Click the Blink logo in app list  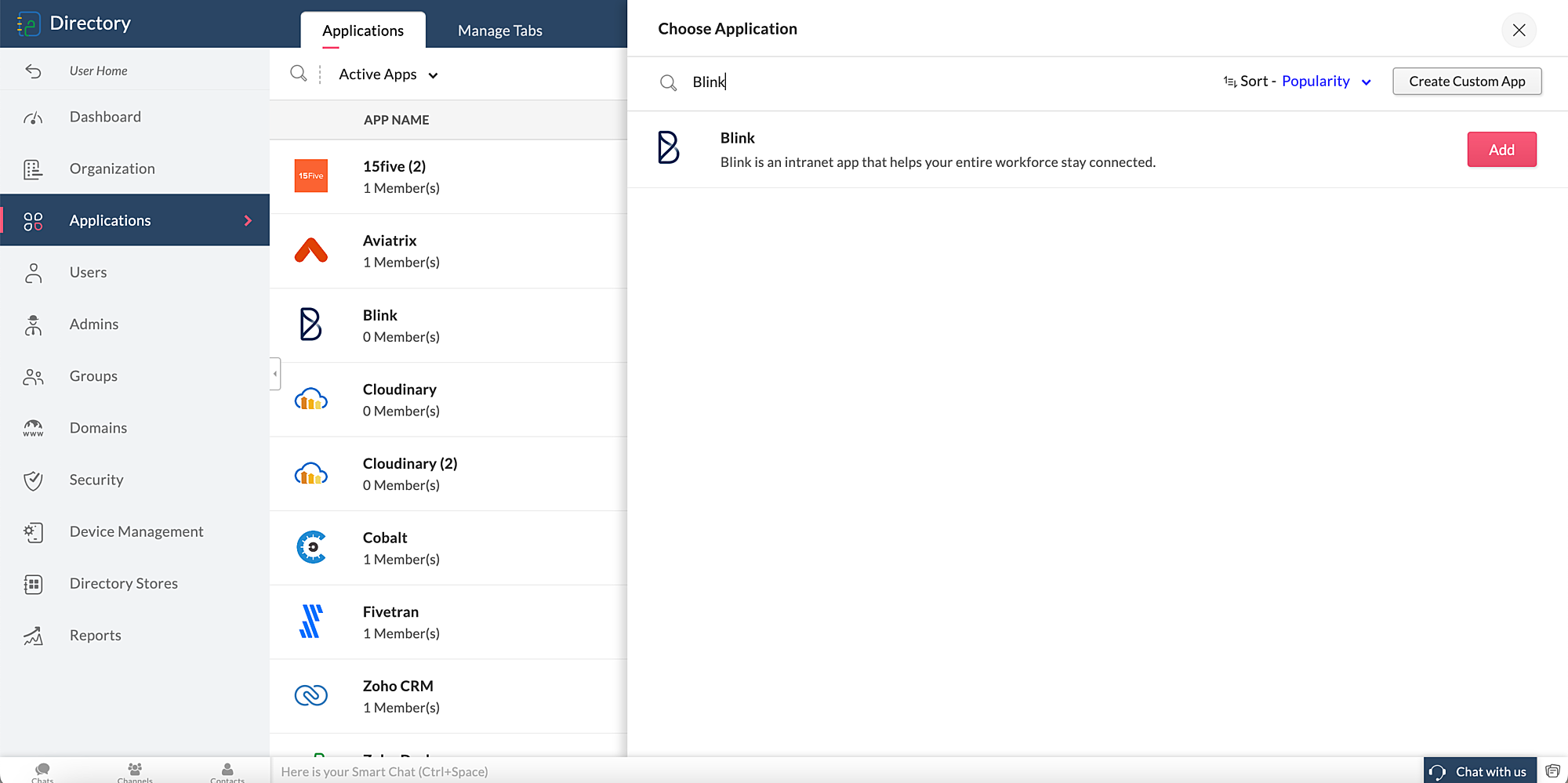310,324
